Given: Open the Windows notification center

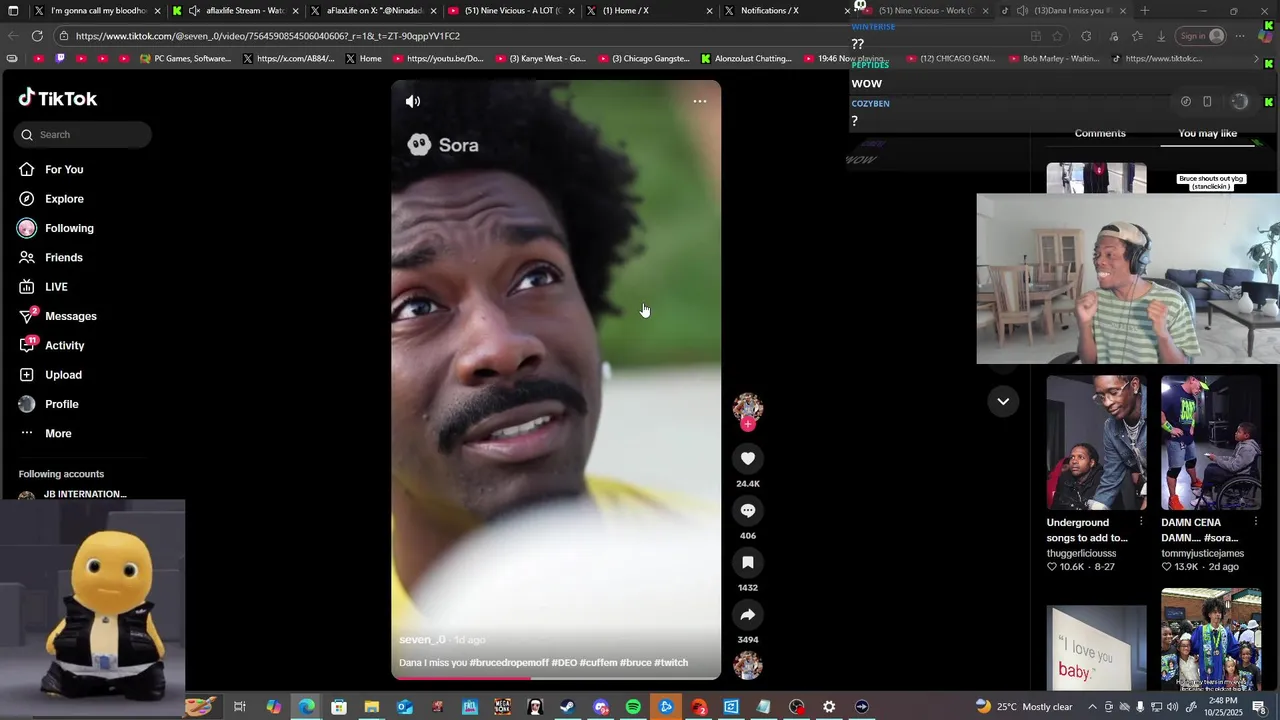Looking at the screenshot, I should pyautogui.click(x=1259, y=707).
